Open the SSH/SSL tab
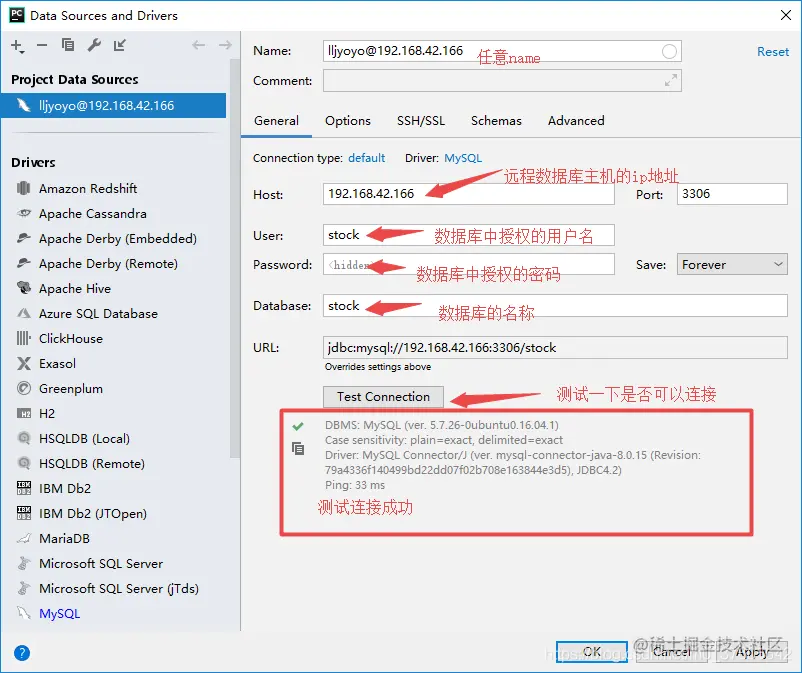 tap(421, 121)
